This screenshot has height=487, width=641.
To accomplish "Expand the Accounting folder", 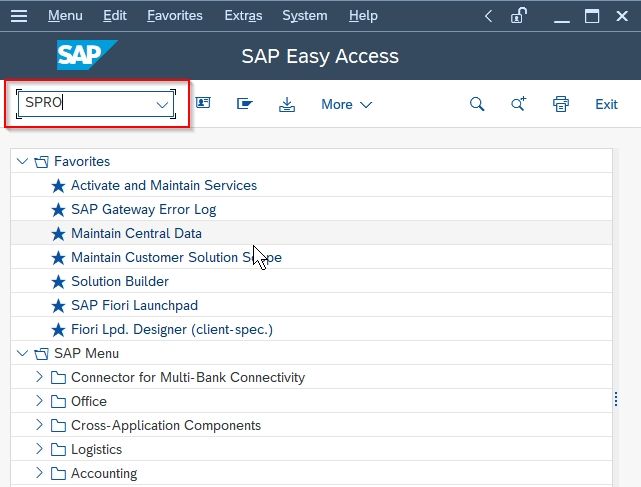I will tap(39, 473).
